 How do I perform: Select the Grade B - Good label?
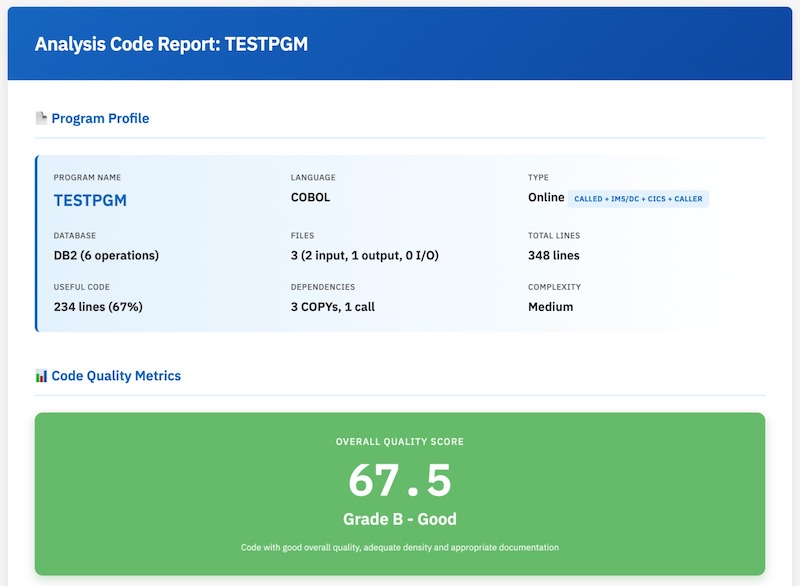(399, 517)
